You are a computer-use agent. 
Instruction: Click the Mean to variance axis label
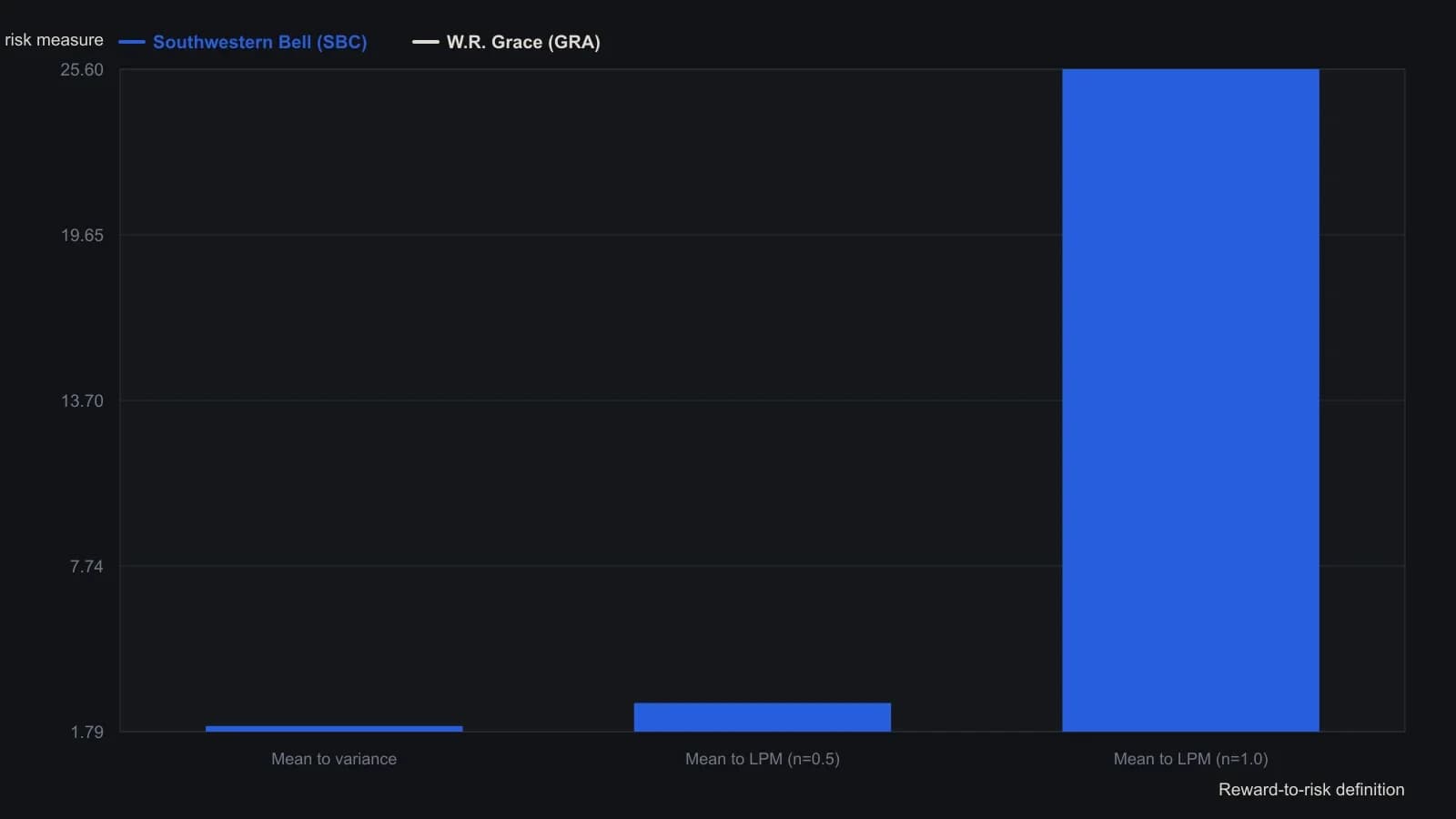pyautogui.click(x=334, y=759)
